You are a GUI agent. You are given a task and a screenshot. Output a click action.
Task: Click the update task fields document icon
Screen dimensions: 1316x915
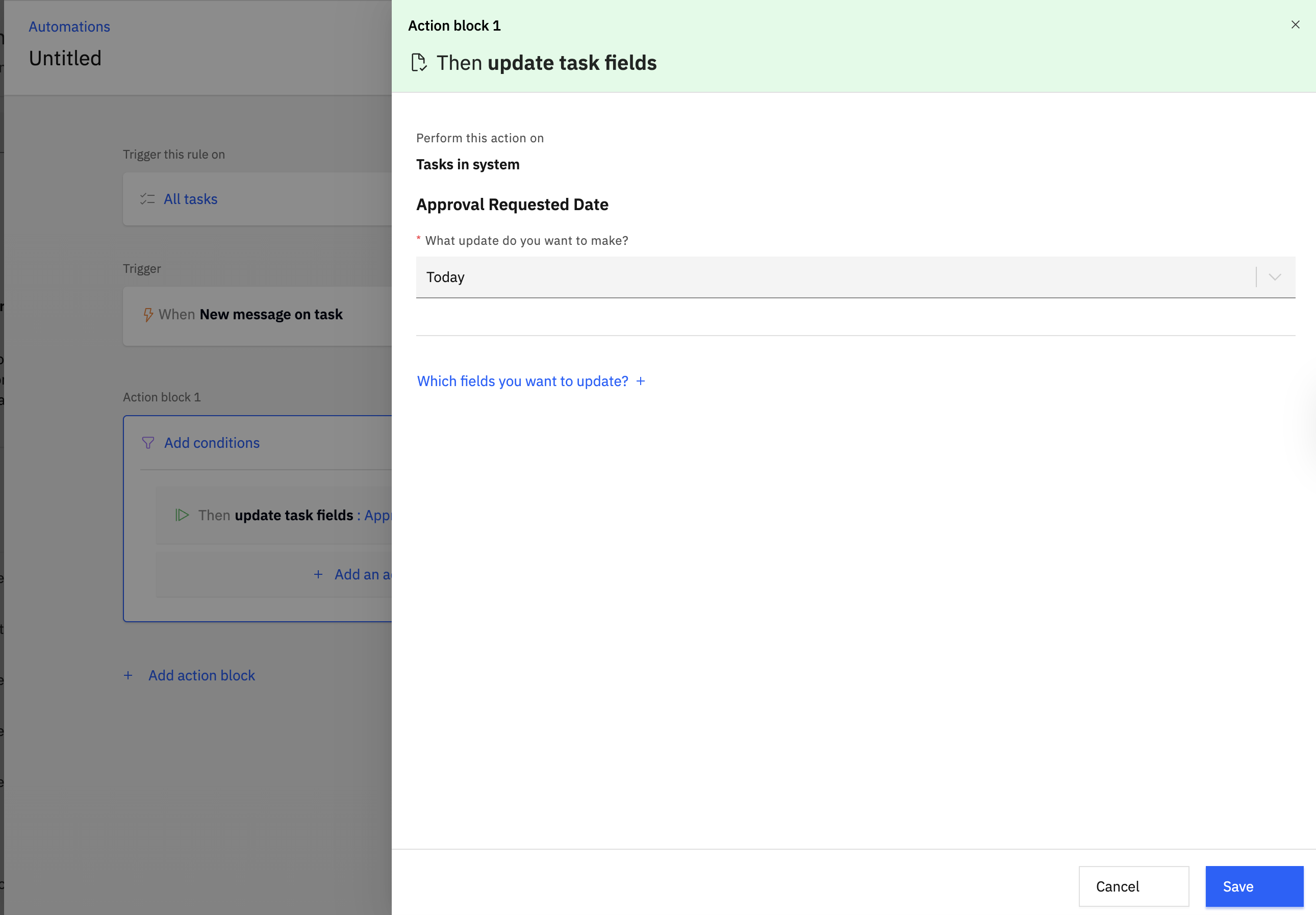click(419, 62)
